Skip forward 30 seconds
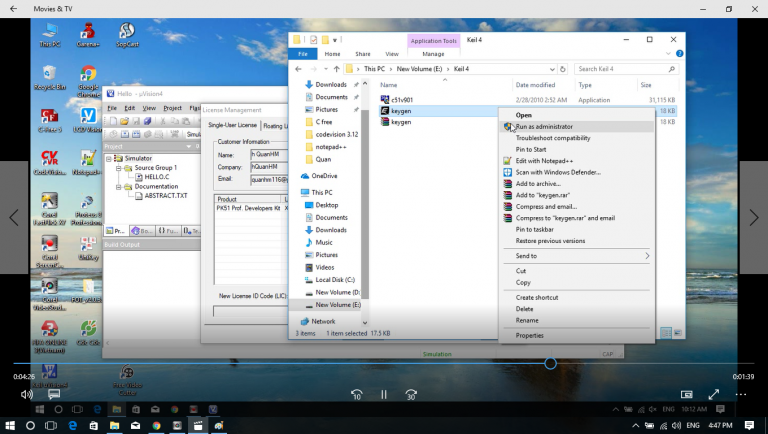Viewport: 768px width, 434px height. pyautogui.click(x=410, y=395)
